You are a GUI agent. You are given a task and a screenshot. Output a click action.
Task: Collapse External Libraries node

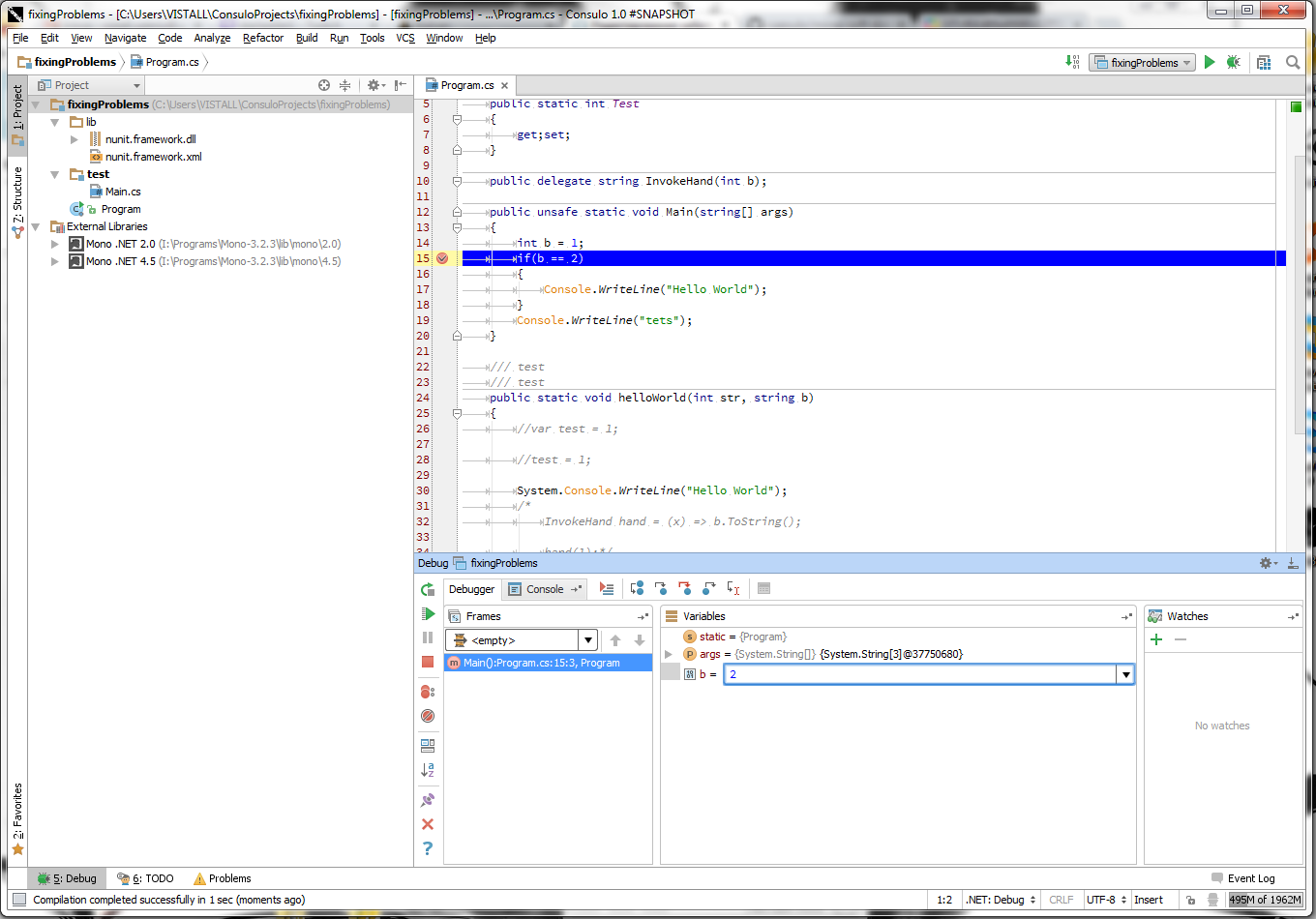coord(36,226)
